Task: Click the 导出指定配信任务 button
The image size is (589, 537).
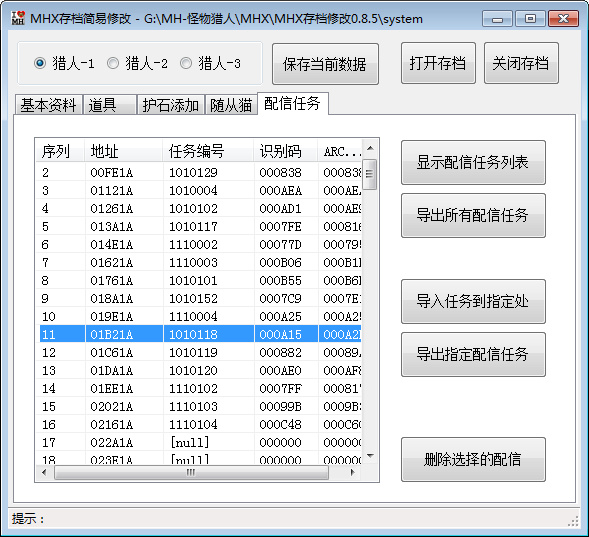Action: click(x=473, y=354)
